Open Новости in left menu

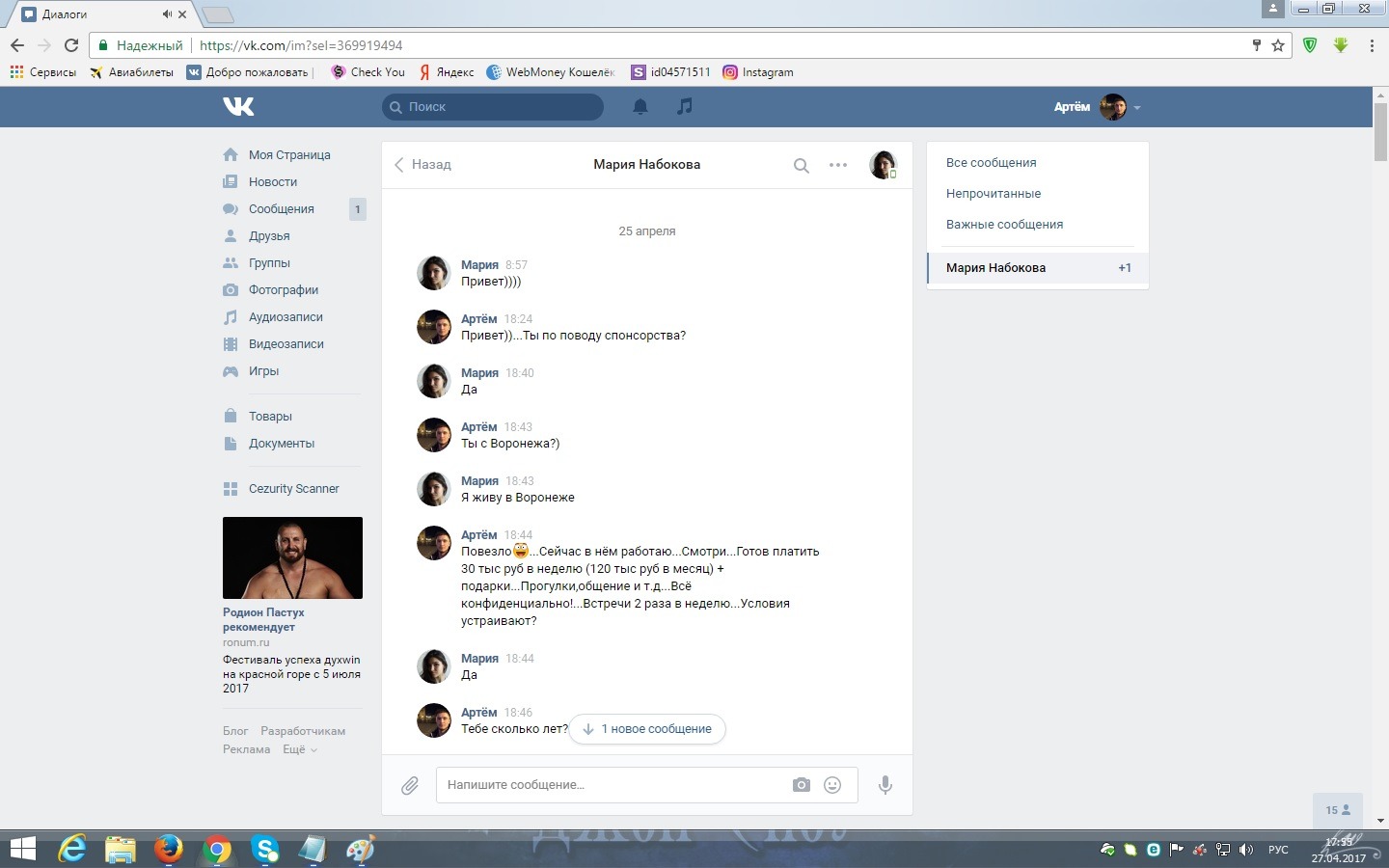pos(273,182)
